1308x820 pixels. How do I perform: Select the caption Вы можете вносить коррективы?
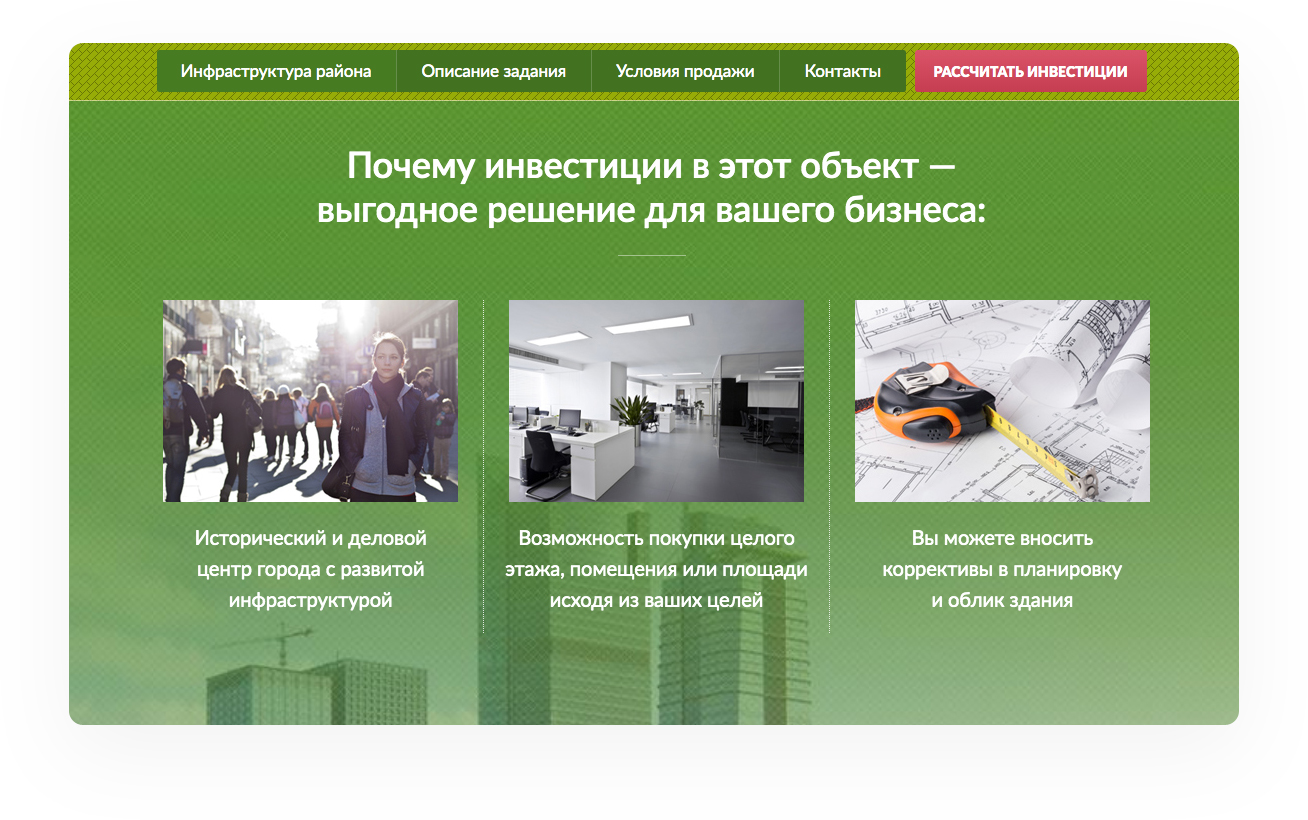coord(1002,569)
